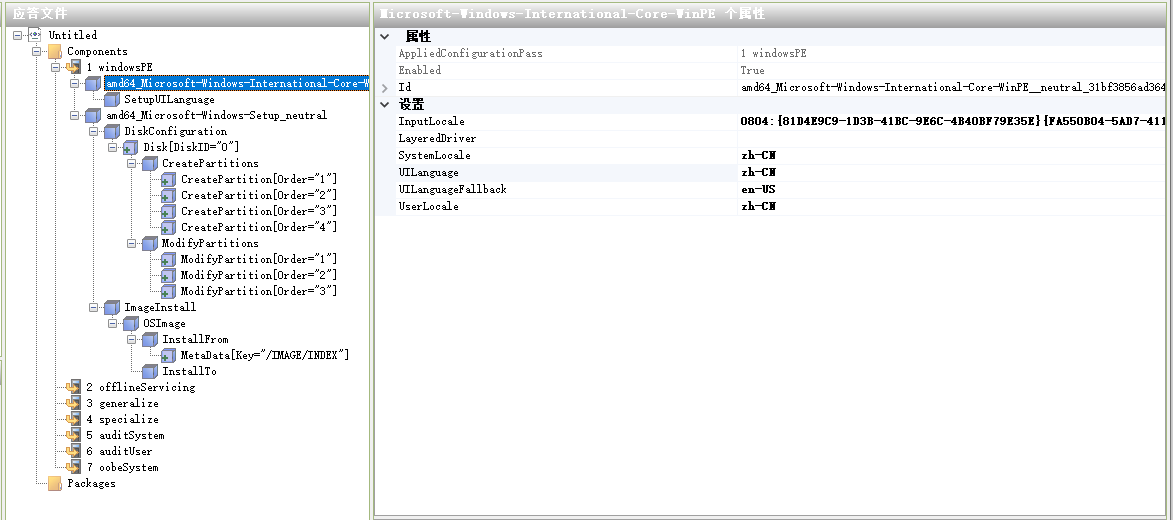
Task: Click the ModifyPartition Order="1" icon
Action: [168, 260]
